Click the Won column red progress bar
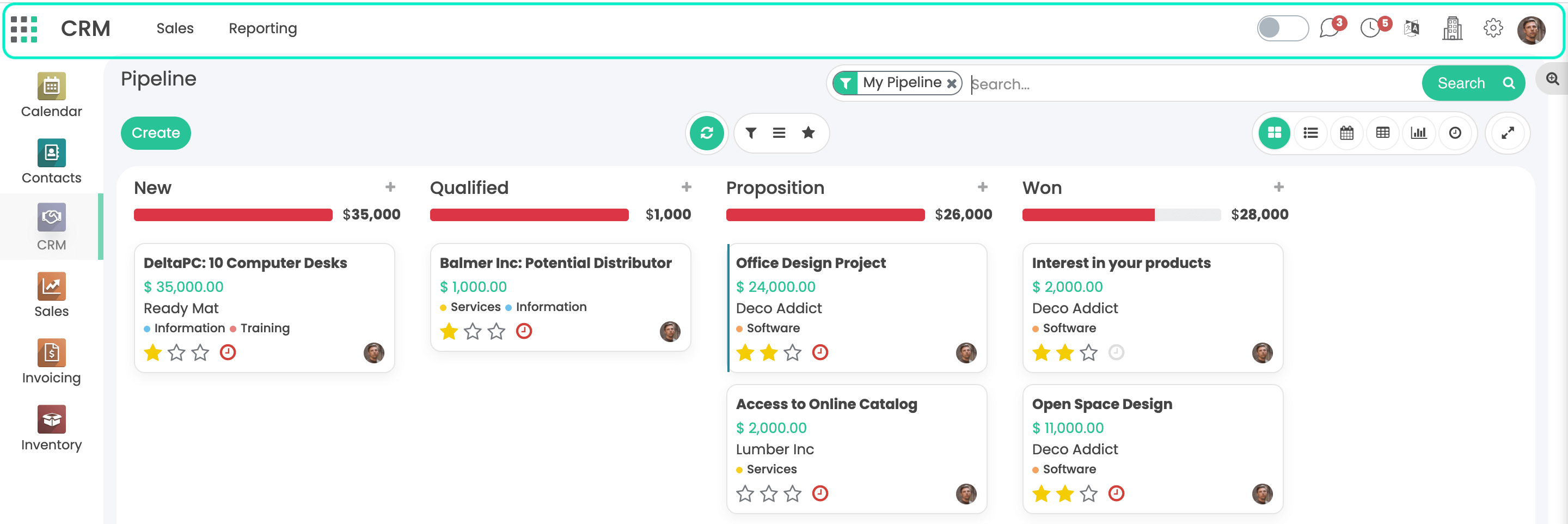Screen dimensions: 1568x524 click(1088, 215)
